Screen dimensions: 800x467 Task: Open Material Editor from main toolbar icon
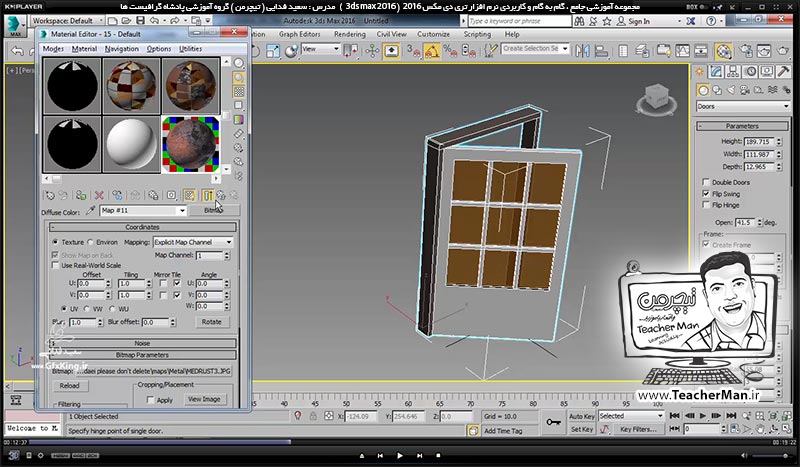[x=723, y=51]
